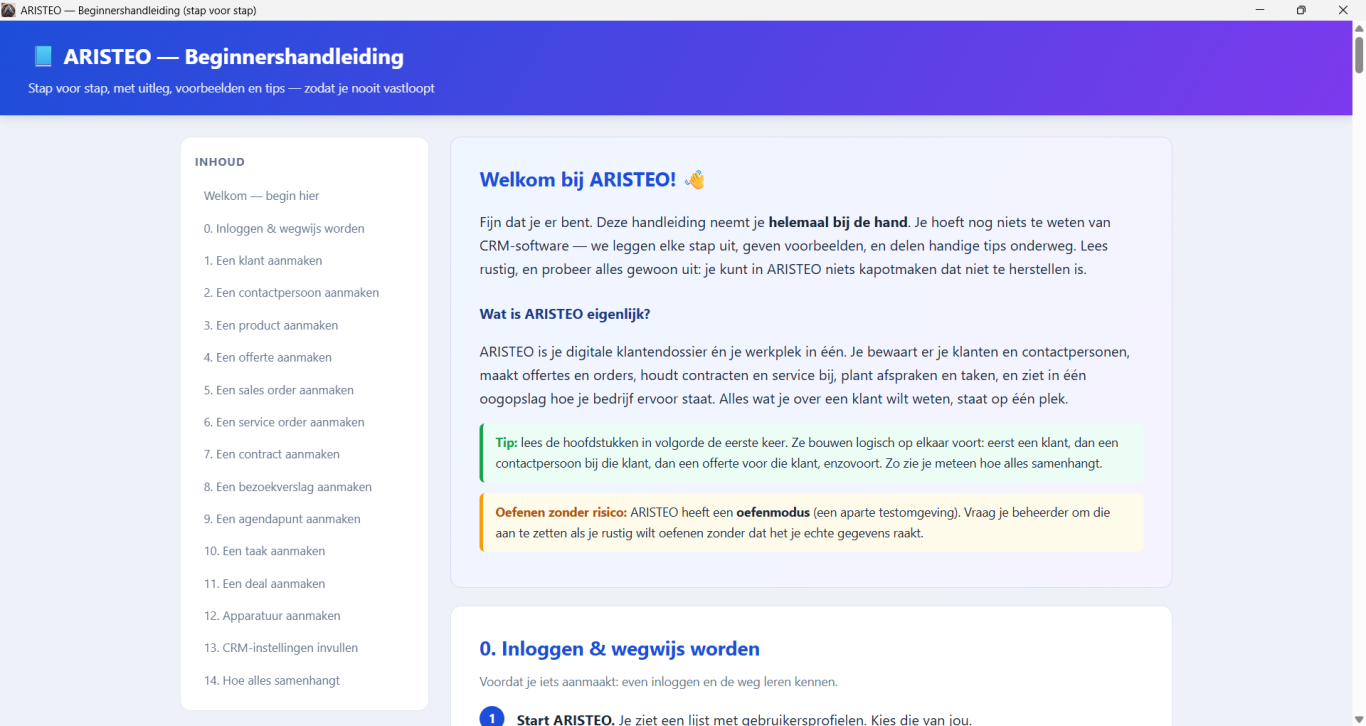This screenshot has width=1366, height=726.
Task: Click the 'Start ARISTEO.' step text
Action: click(x=565, y=719)
